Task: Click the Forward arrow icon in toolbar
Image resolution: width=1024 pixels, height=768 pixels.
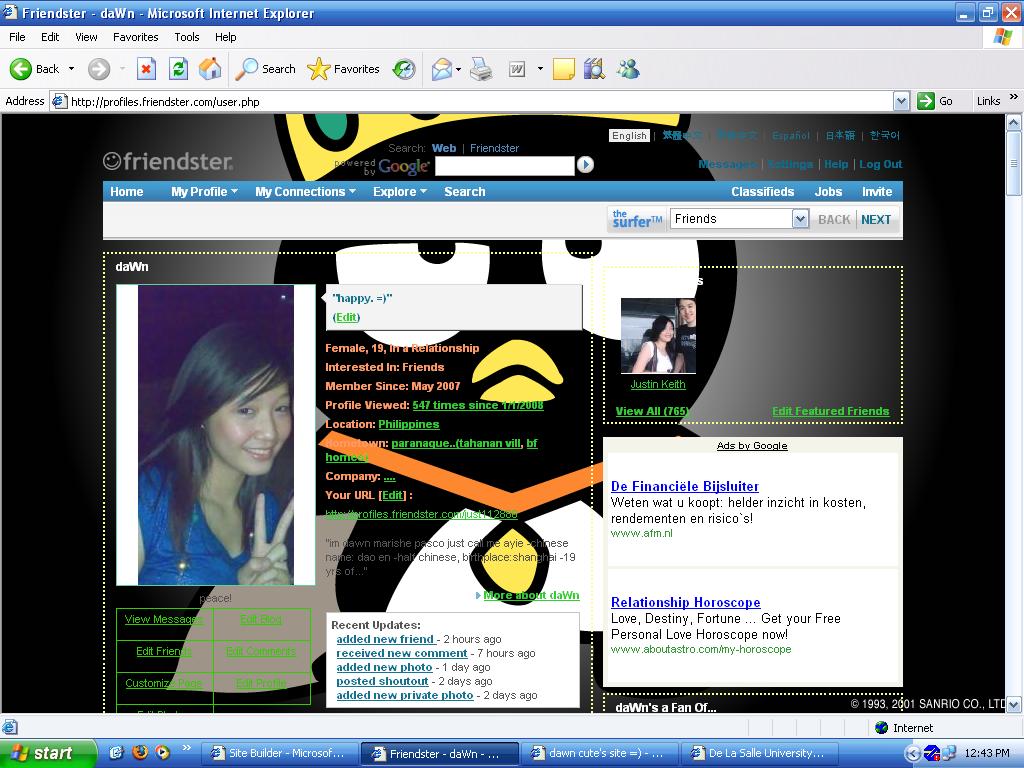Action: click(99, 69)
